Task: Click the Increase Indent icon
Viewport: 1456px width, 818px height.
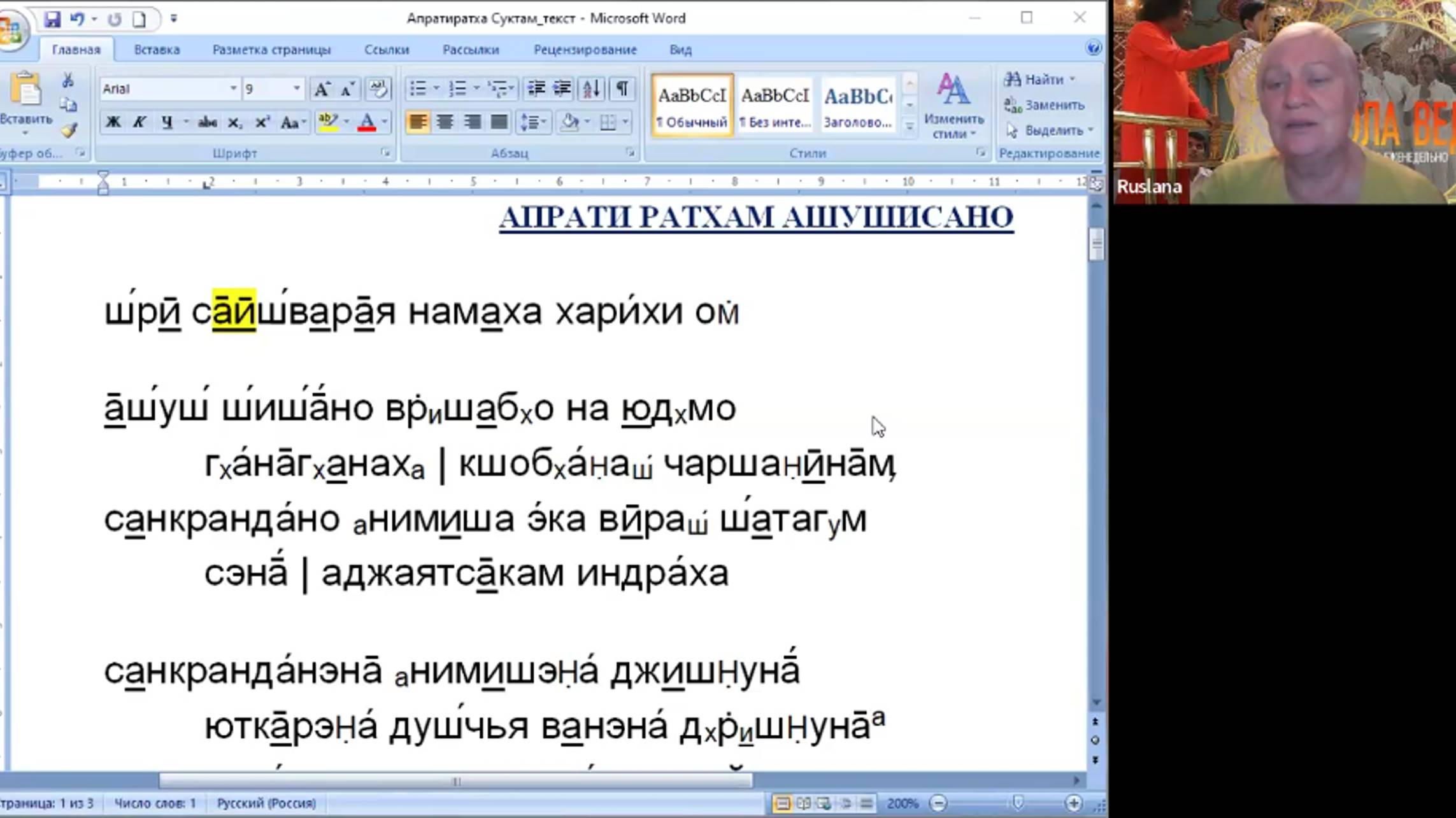Action: click(x=562, y=88)
